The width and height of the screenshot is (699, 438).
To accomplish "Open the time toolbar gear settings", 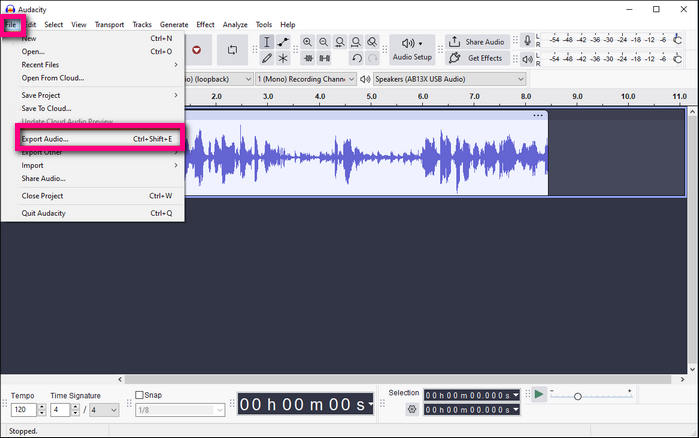I will (412, 409).
